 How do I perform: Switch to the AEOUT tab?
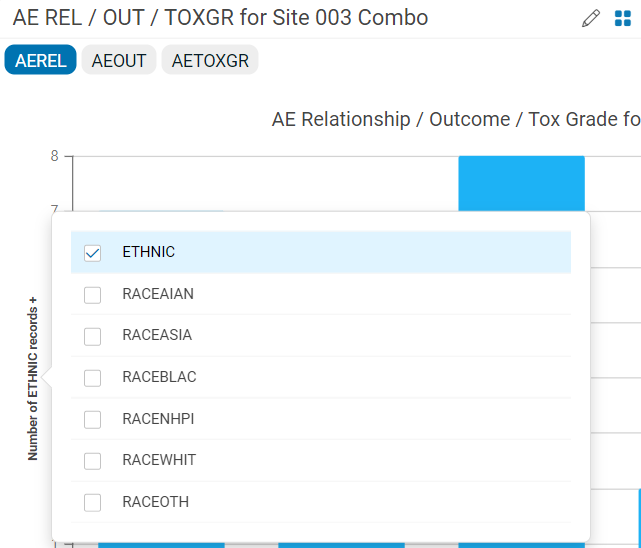coord(119,60)
